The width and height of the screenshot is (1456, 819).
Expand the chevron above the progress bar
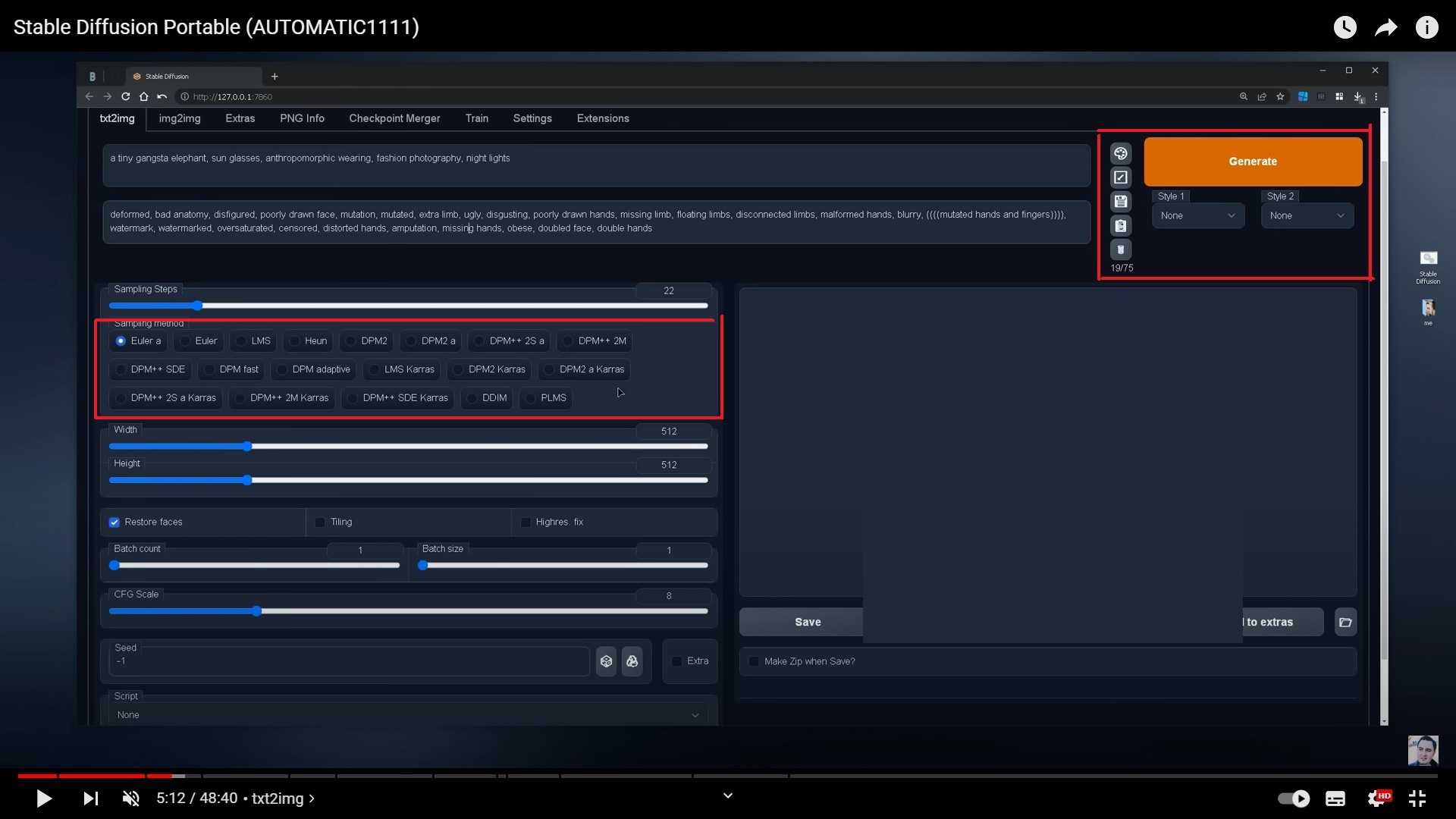(x=728, y=795)
